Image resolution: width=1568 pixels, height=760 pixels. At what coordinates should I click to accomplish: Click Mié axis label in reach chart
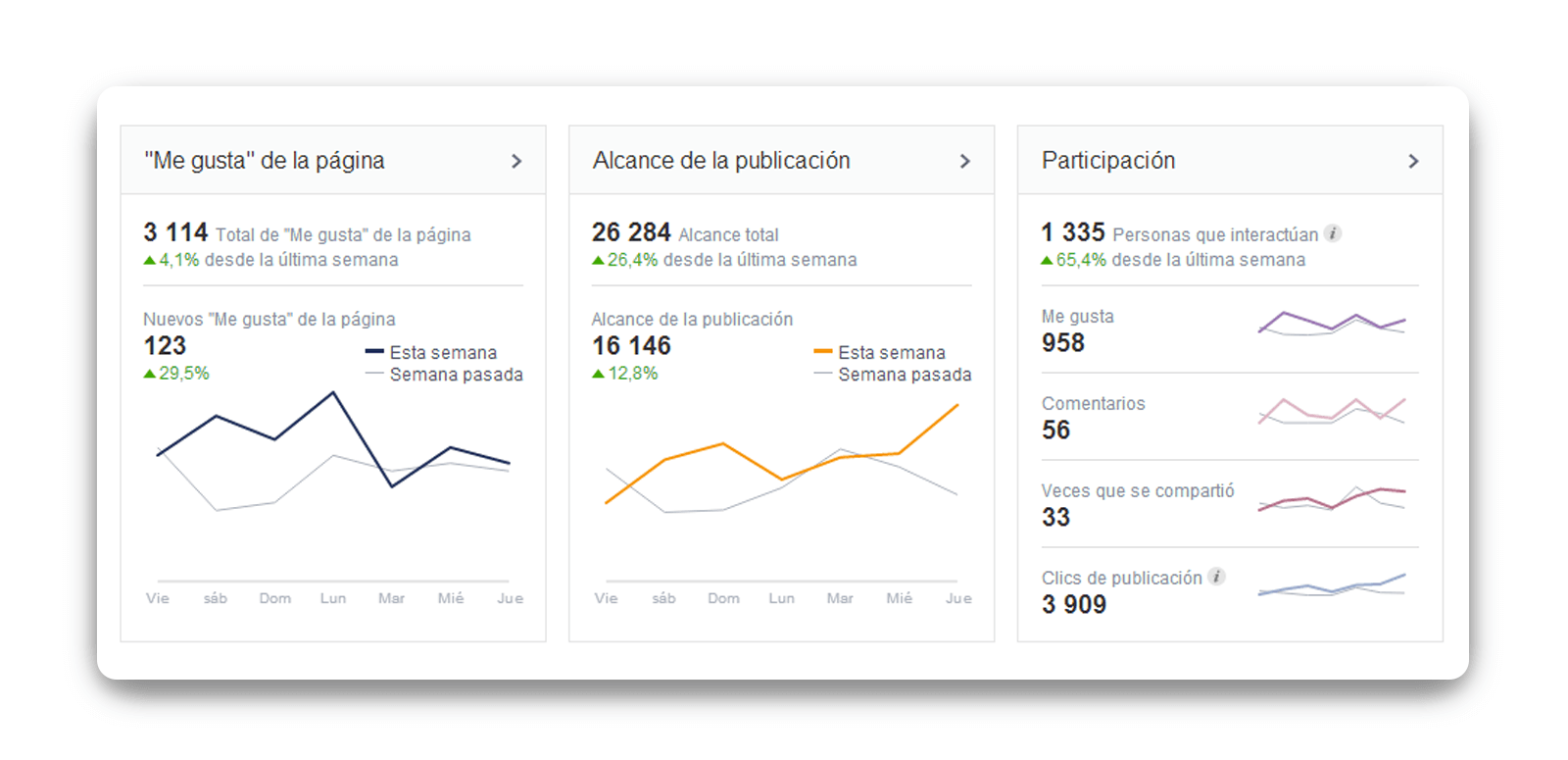pos(900,598)
